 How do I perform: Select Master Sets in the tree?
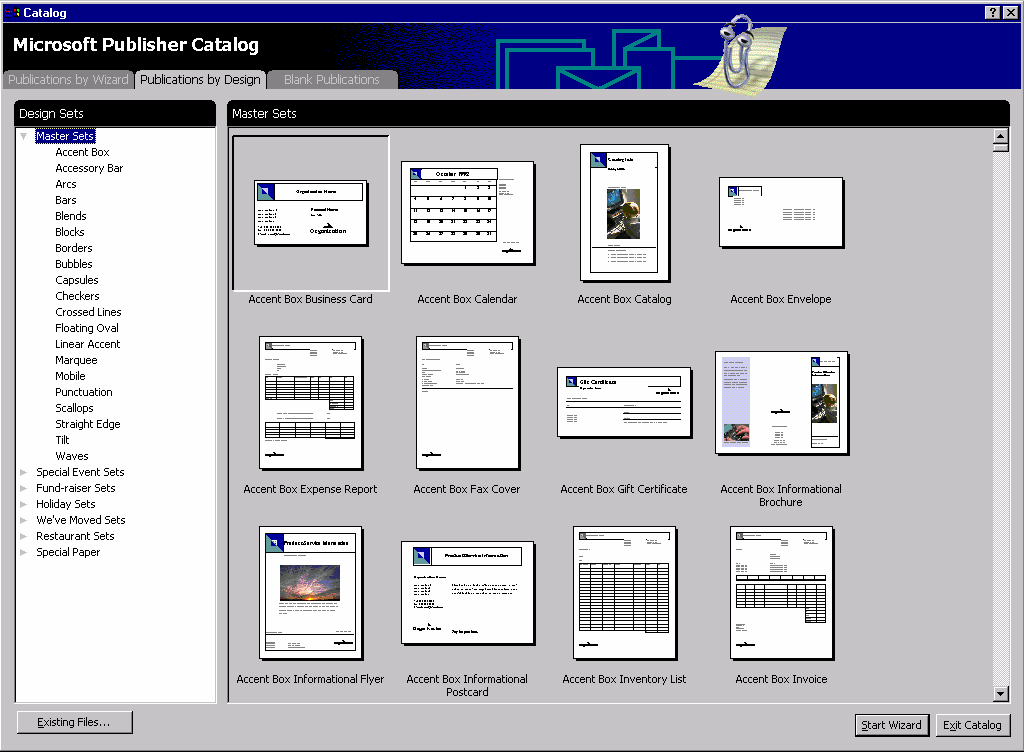click(65, 136)
